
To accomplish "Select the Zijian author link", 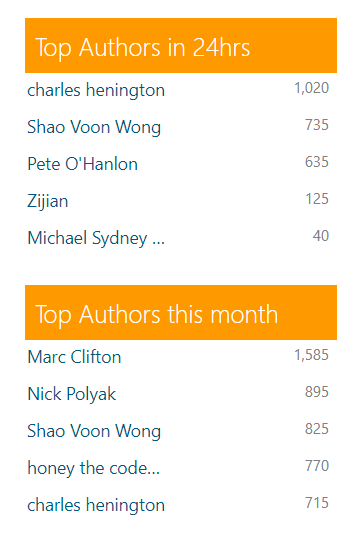I will pyautogui.click(x=48, y=201).
